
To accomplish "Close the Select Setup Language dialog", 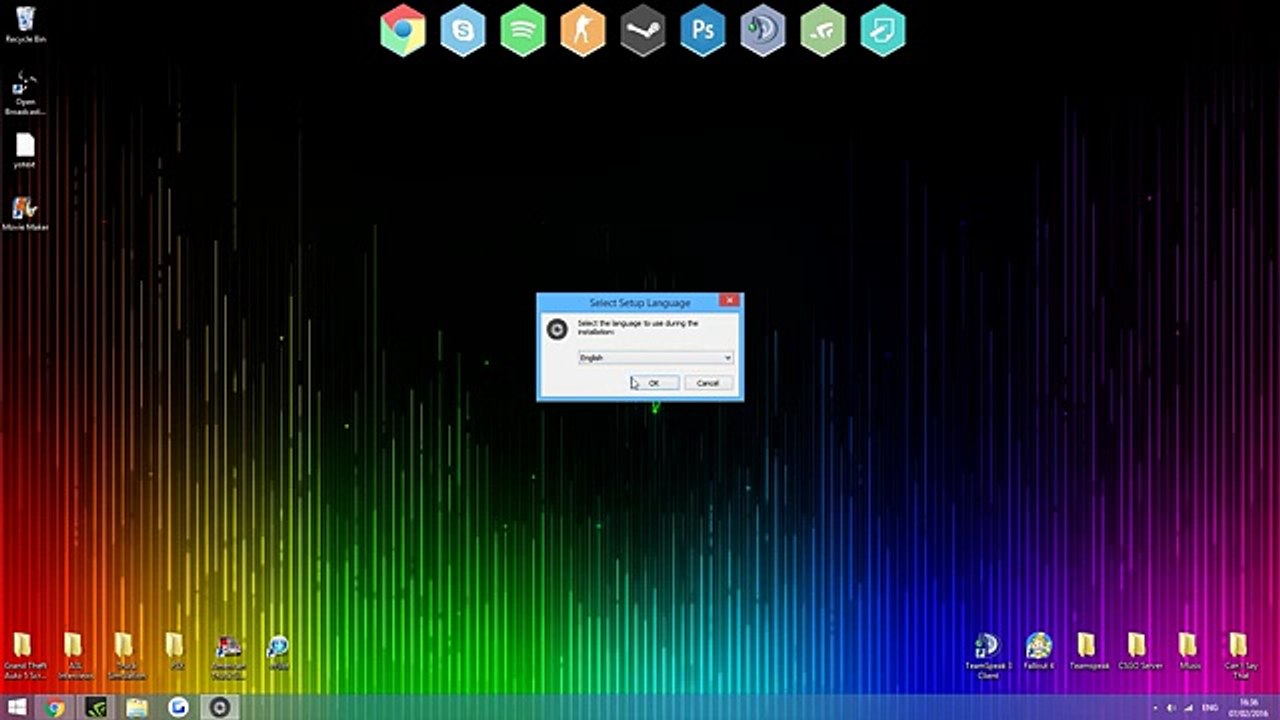I will tap(730, 300).
